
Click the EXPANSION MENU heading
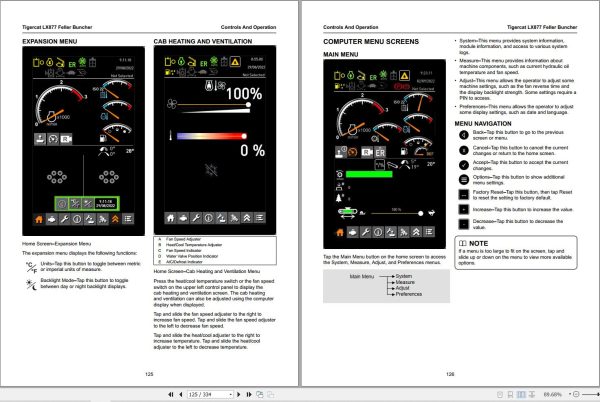(x=50, y=41)
